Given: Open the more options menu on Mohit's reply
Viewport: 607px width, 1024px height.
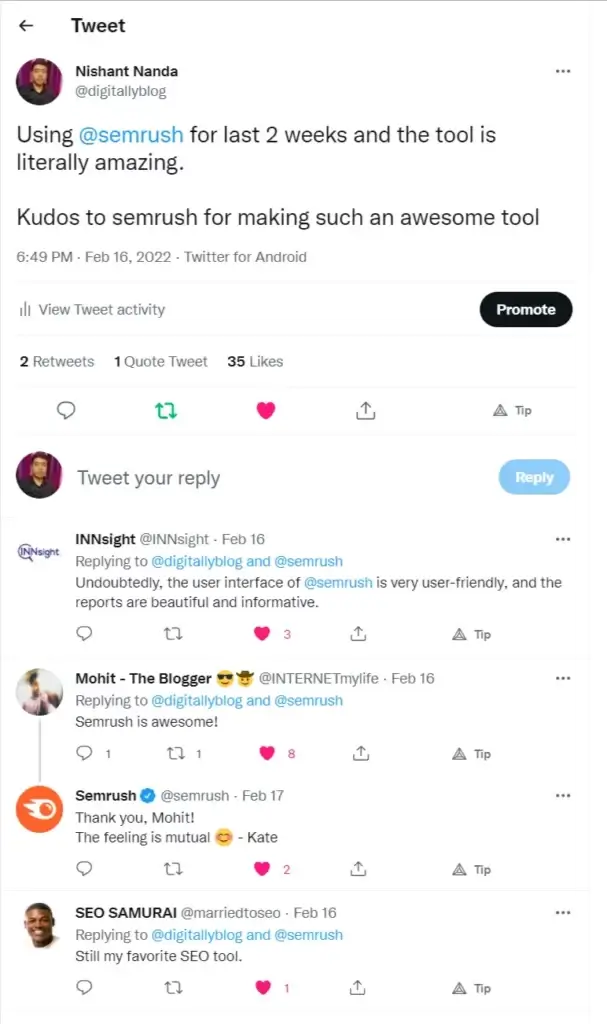Looking at the screenshot, I should 563,678.
